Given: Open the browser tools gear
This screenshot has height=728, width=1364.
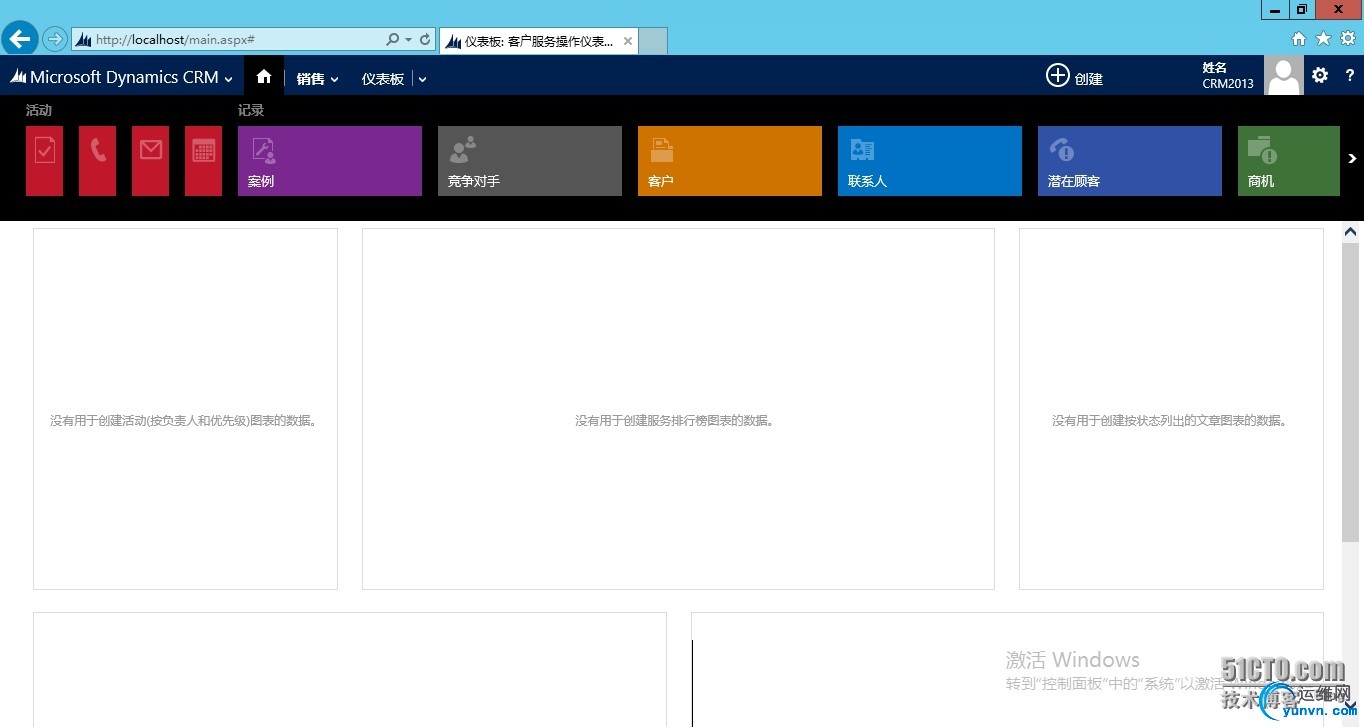Looking at the screenshot, I should [x=1348, y=39].
